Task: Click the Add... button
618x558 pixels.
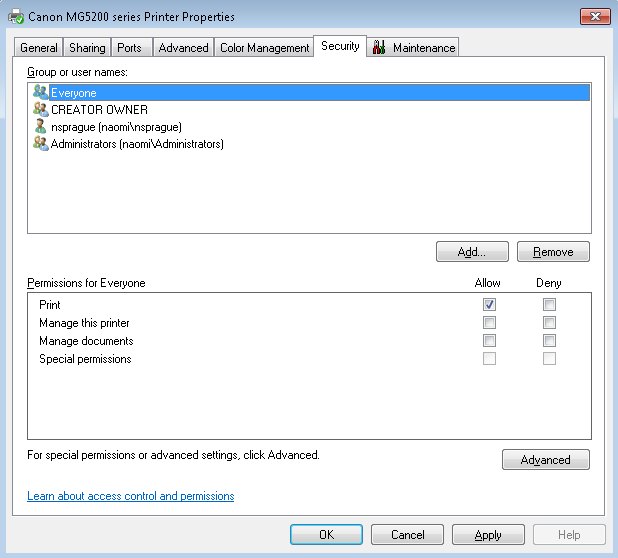Action: coord(472,252)
